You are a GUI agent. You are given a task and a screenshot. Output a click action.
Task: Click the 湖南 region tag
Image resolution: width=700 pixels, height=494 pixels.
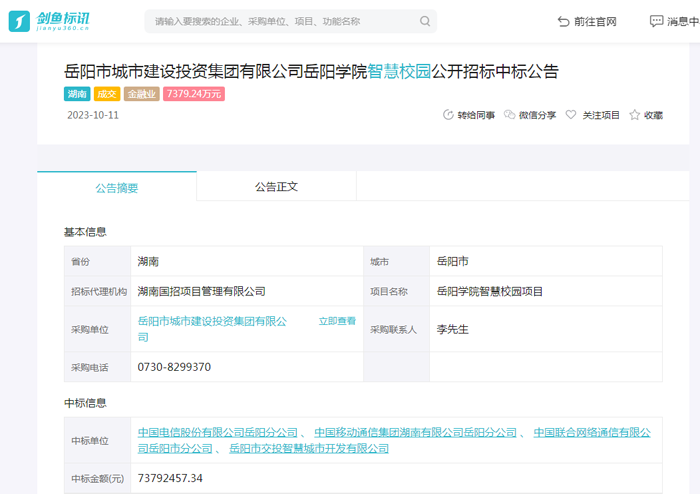click(x=77, y=94)
